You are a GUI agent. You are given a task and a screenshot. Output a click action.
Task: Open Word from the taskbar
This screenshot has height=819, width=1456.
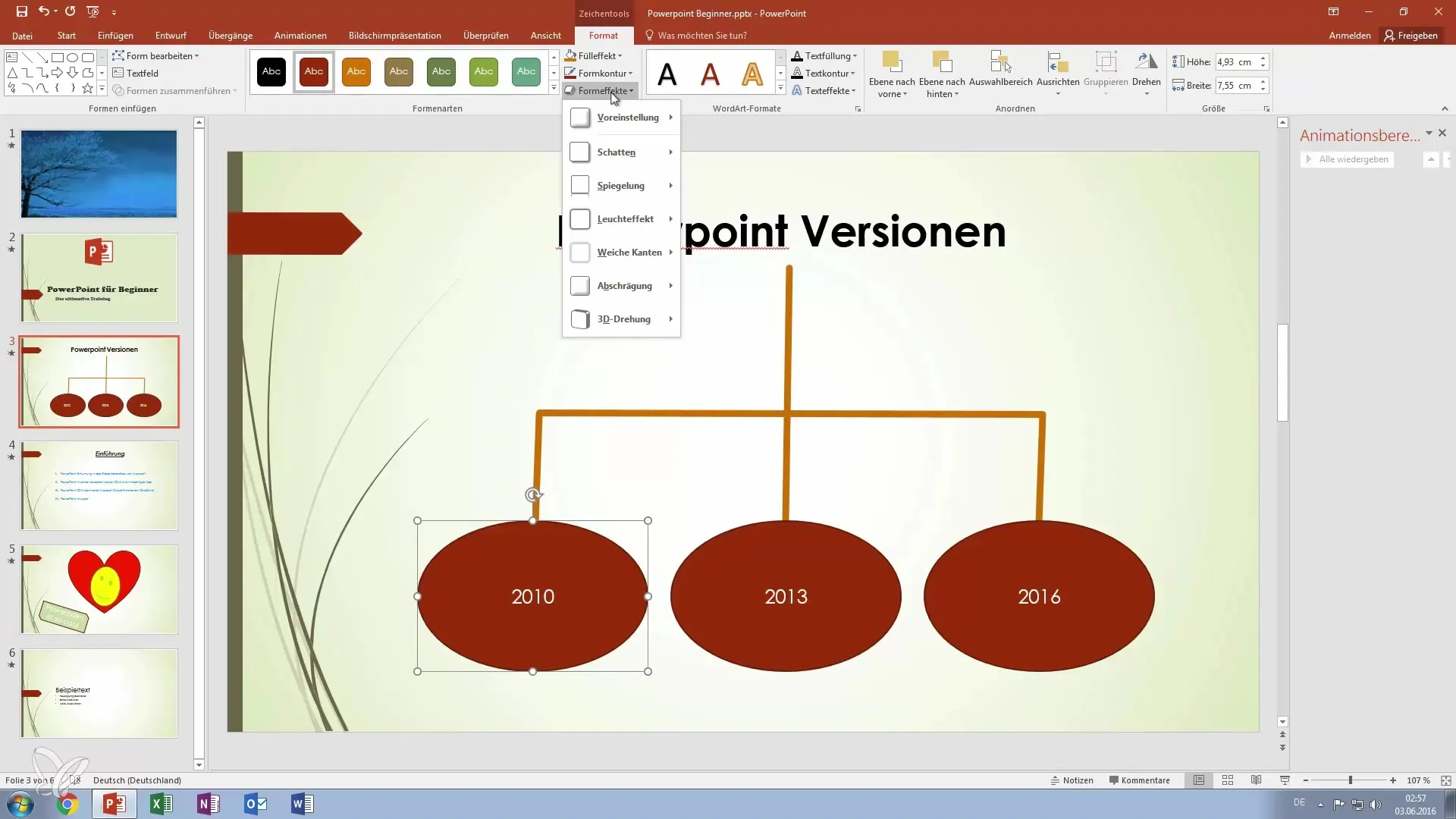tap(303, 804)
